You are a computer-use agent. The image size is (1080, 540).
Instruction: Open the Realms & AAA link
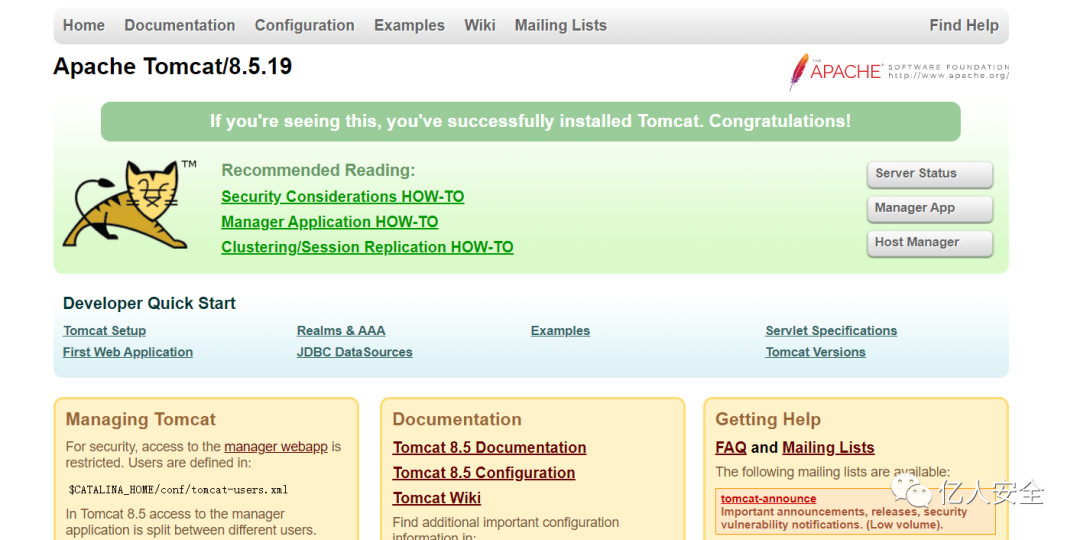coord(341,331)
